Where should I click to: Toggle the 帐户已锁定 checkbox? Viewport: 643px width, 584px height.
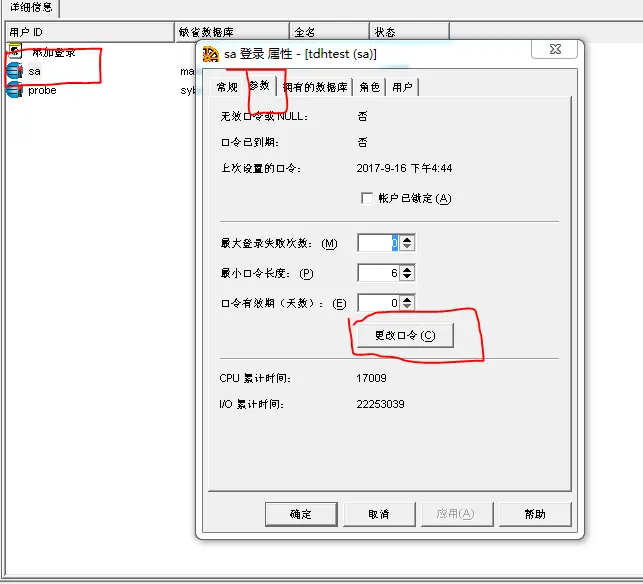pyautogui.click(x=367, y=198)
